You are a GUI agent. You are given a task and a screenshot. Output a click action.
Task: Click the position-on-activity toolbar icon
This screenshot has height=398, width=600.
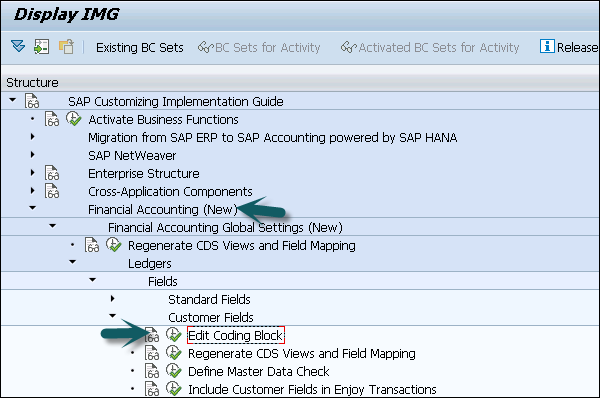42,47
